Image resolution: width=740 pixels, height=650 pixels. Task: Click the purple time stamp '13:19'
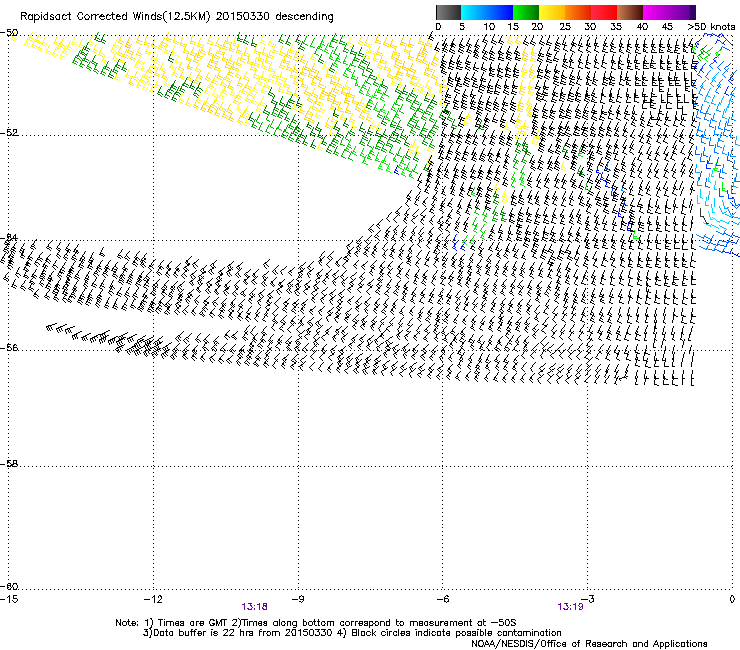(x=570, y=607)
